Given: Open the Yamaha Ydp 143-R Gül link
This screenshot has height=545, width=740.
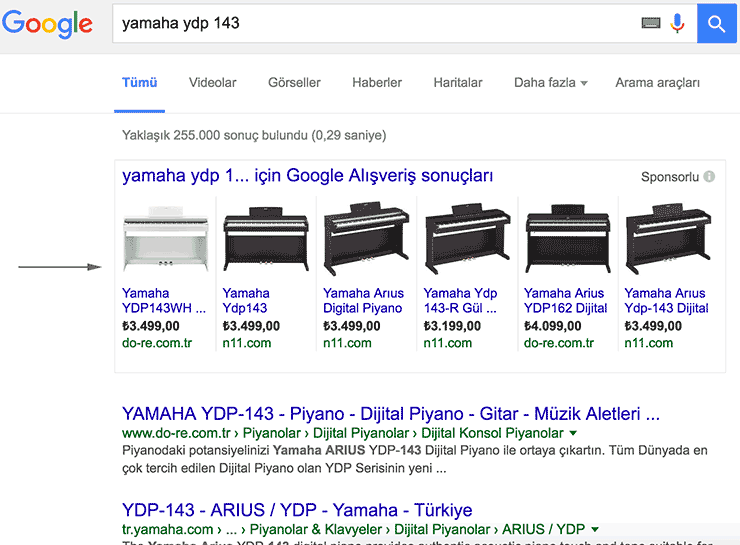Looking at the screenshot, I should point(460,301).
